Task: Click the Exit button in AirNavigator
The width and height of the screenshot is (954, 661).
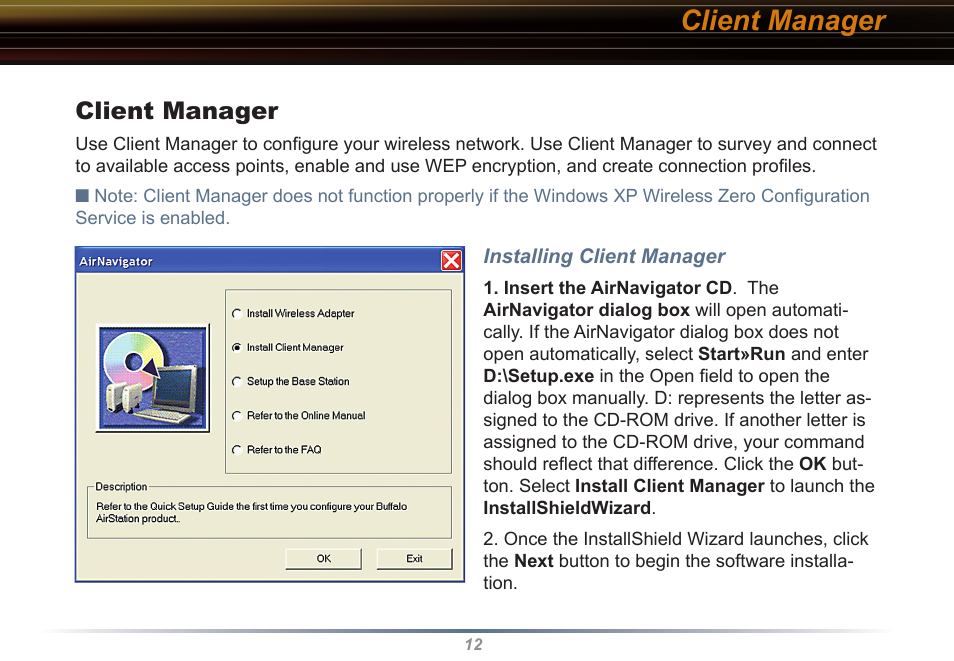Action: coord(414,559)
